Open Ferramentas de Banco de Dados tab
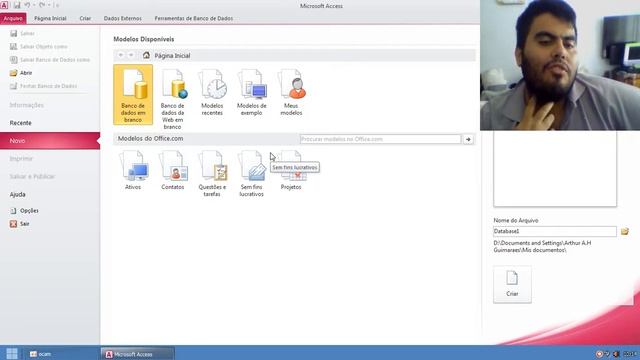 (x=193, y=18)
